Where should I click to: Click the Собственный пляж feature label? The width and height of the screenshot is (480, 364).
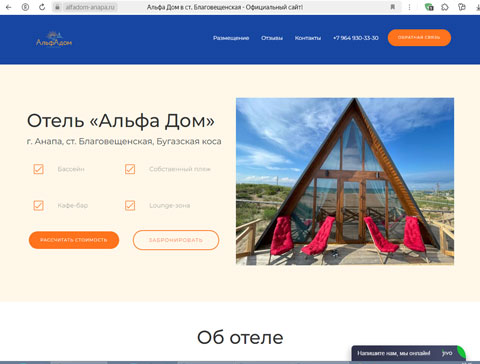coord(180,169)
